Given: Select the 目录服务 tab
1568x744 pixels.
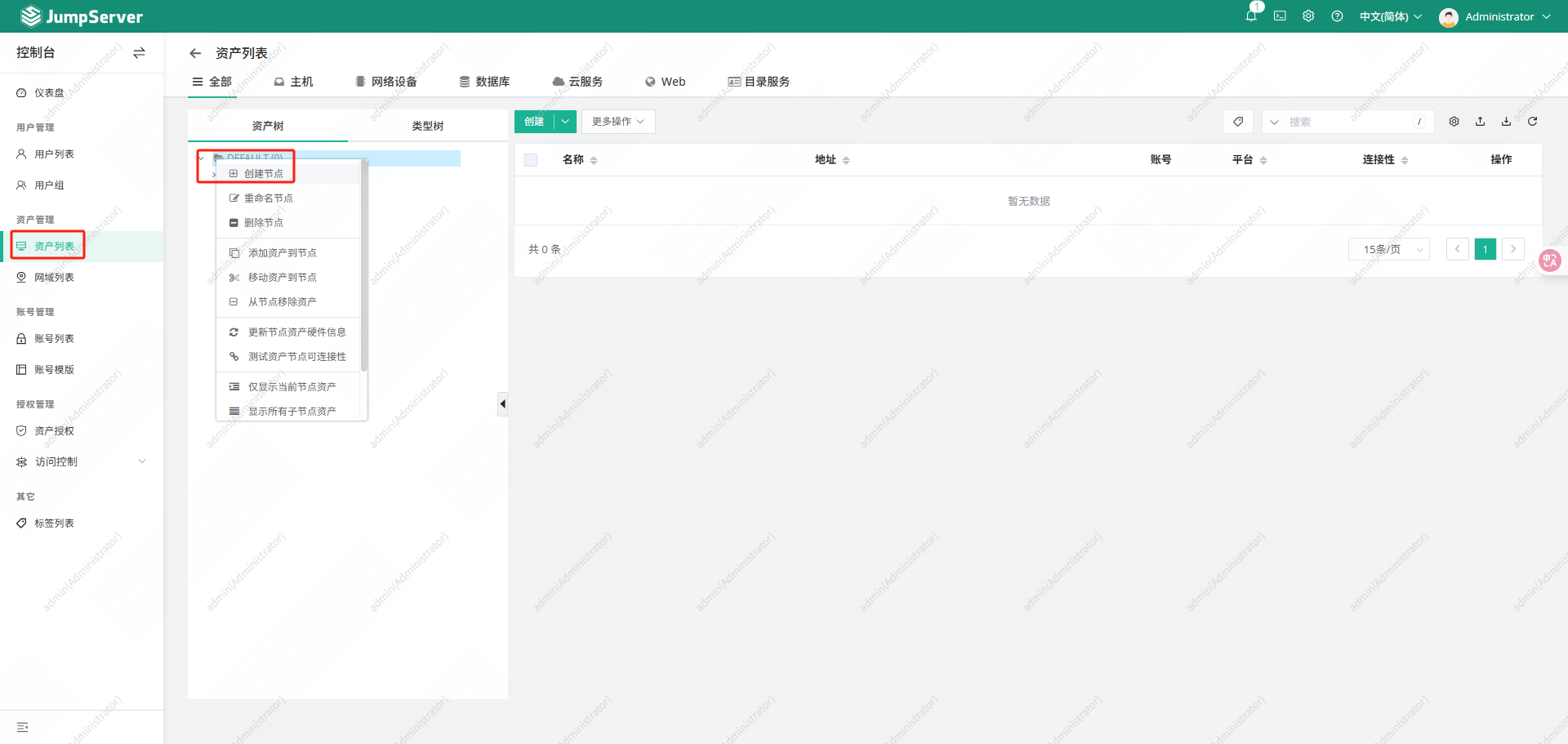Looking at the screenshot, I should click(759, 82).
